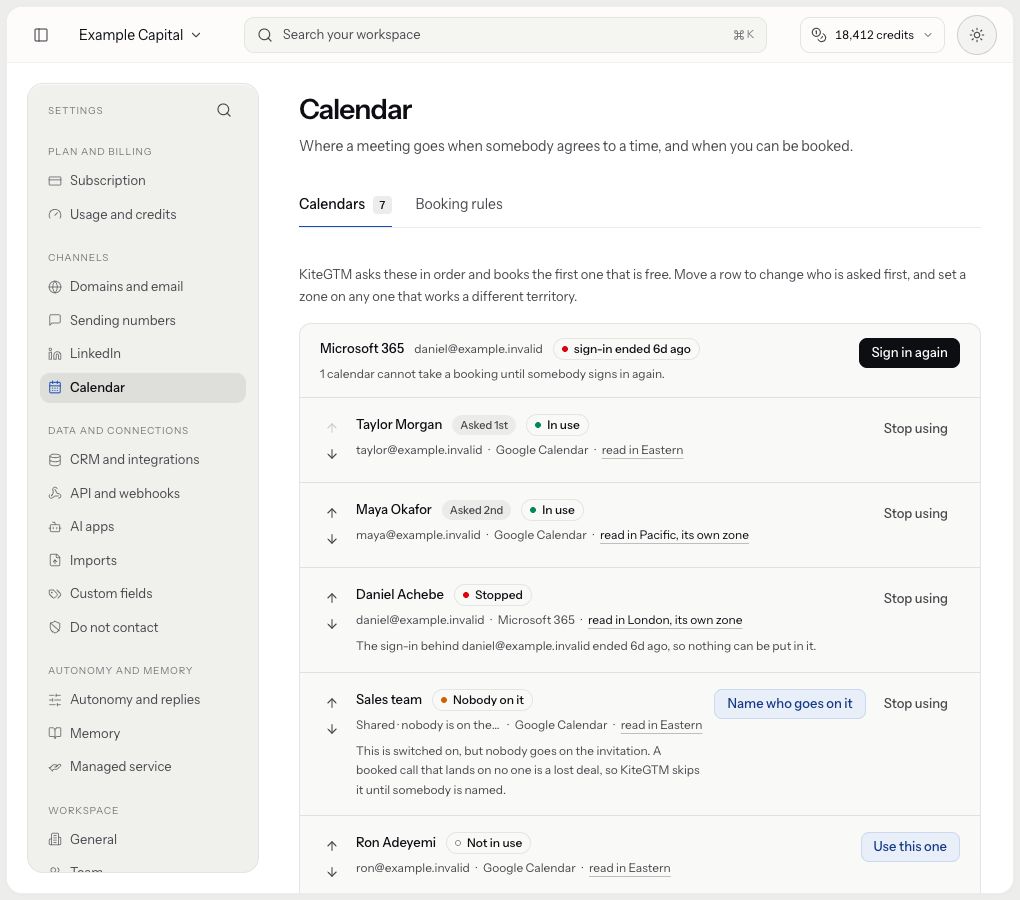Click the Not in use status badge
Screen dimensions: 1020x900
point(488,843)
